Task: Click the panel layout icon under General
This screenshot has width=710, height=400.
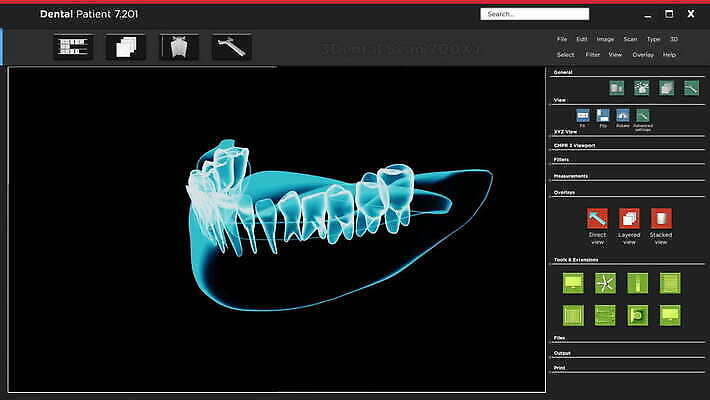Action: pos(616,87)
